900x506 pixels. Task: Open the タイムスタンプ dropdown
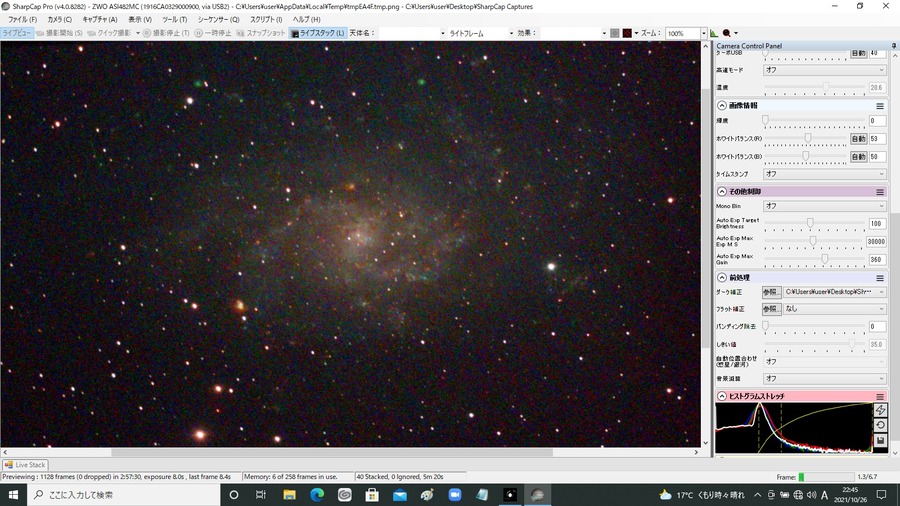click(x=824, y=174)
